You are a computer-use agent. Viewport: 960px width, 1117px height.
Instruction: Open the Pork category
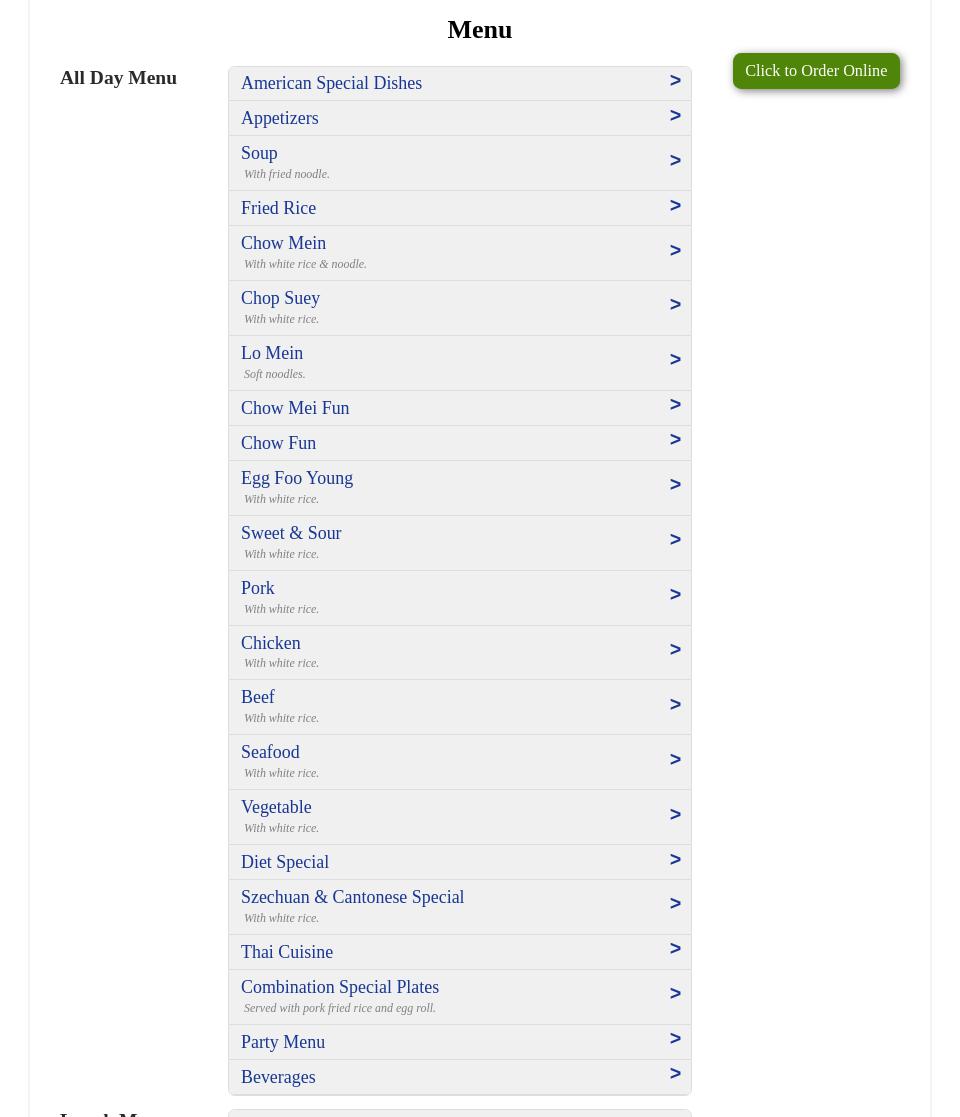[258, 588]
